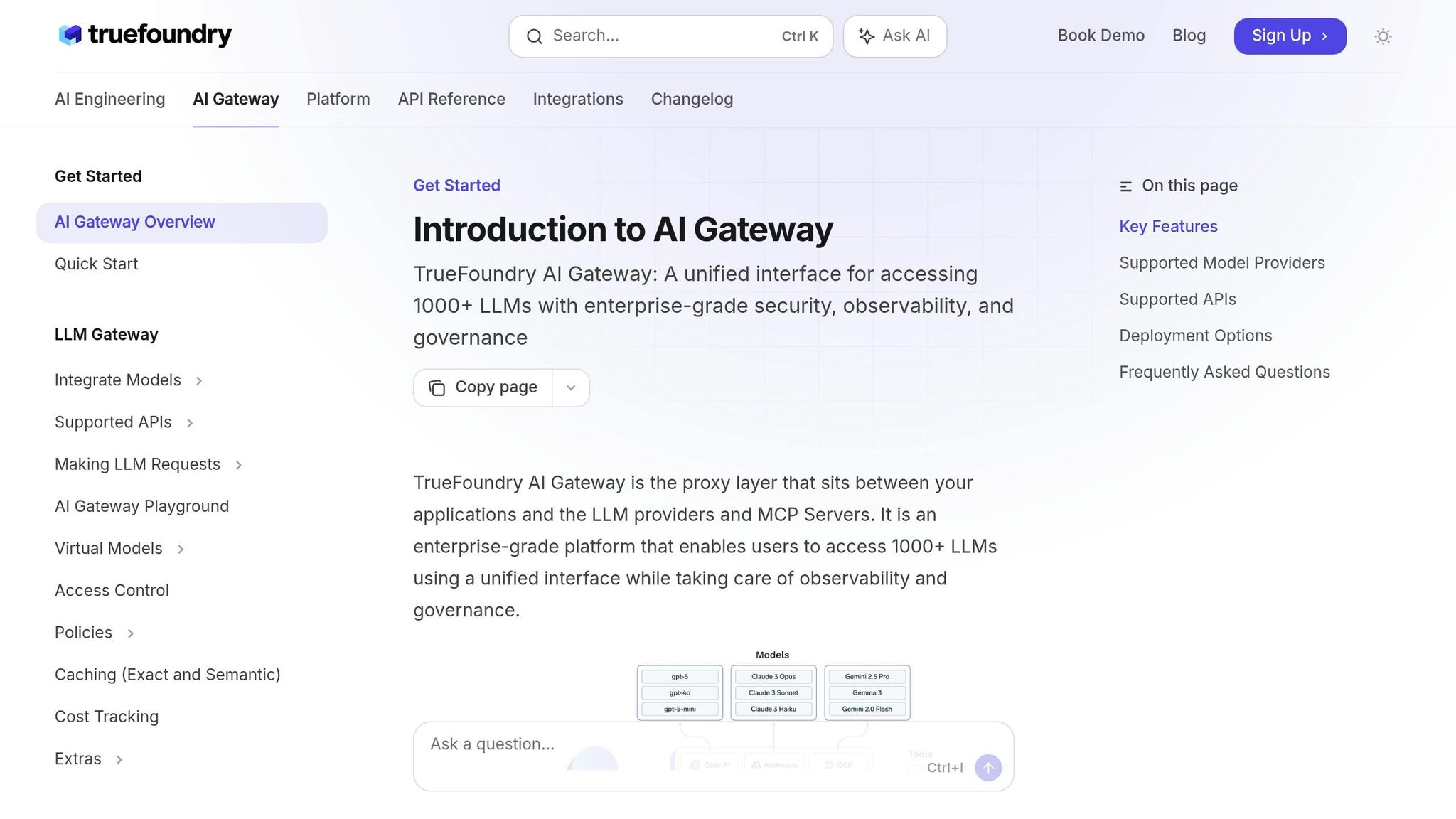The height and width of the screenshot is (819, 1456).
Task: Click the Get Started breadcrumb label
Action: tap(456, 186)
